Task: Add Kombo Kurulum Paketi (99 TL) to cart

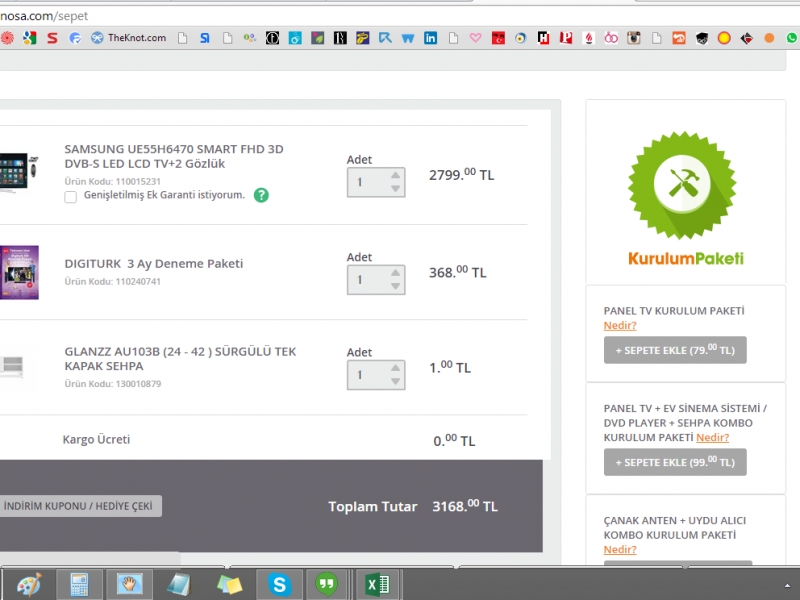Action: 675,462
